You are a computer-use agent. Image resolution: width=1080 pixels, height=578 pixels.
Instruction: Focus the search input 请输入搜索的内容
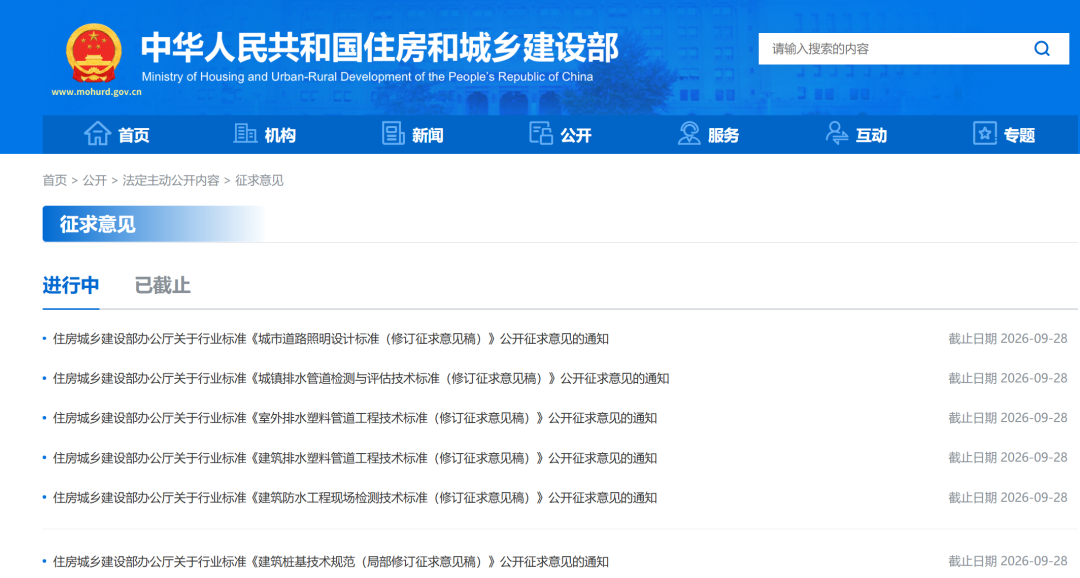click(x=895, y=49)
